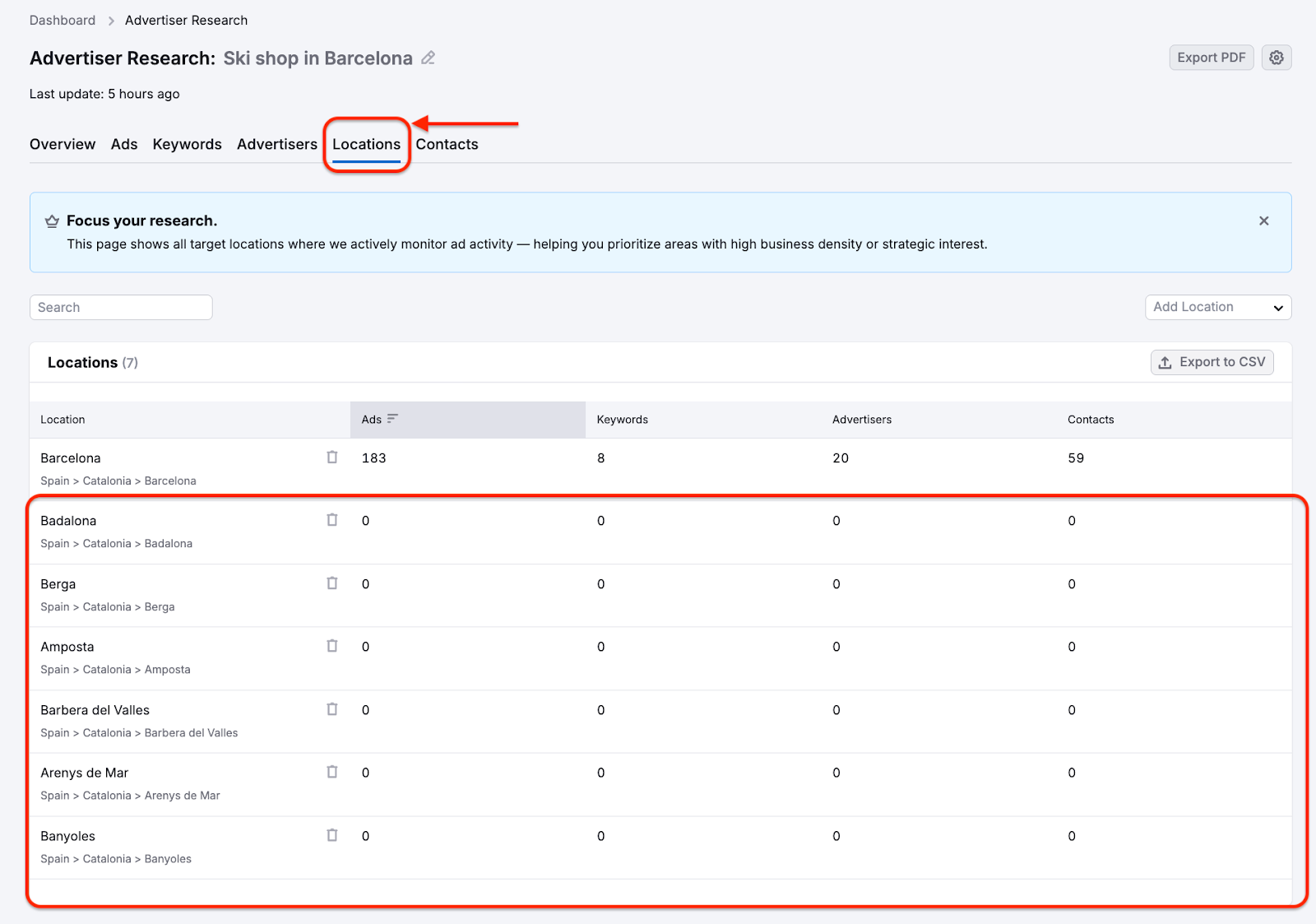Click the Export PDF button
Image resolution: width=1316 pixels, height=924 pixels.
coord(1211,58)
